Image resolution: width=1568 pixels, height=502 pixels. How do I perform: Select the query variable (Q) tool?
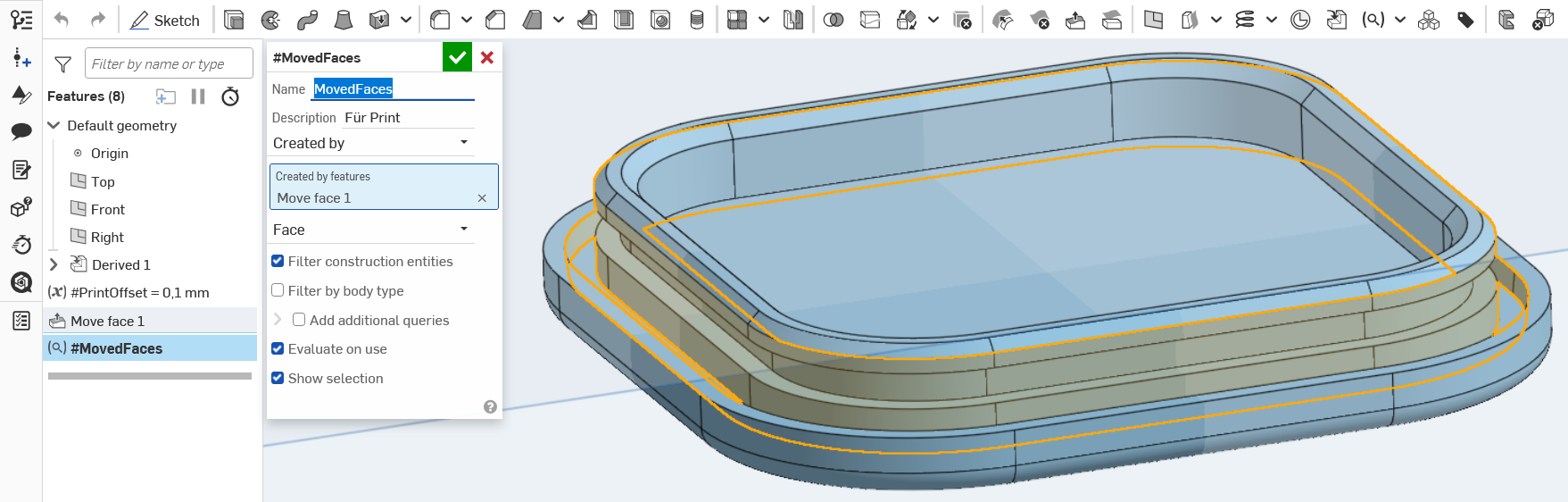pos(1373,20)
